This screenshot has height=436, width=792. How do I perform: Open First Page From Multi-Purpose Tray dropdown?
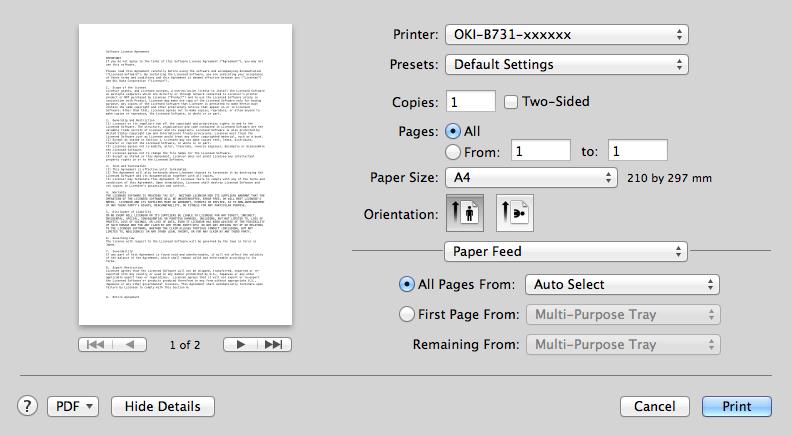tap(623, 314)
